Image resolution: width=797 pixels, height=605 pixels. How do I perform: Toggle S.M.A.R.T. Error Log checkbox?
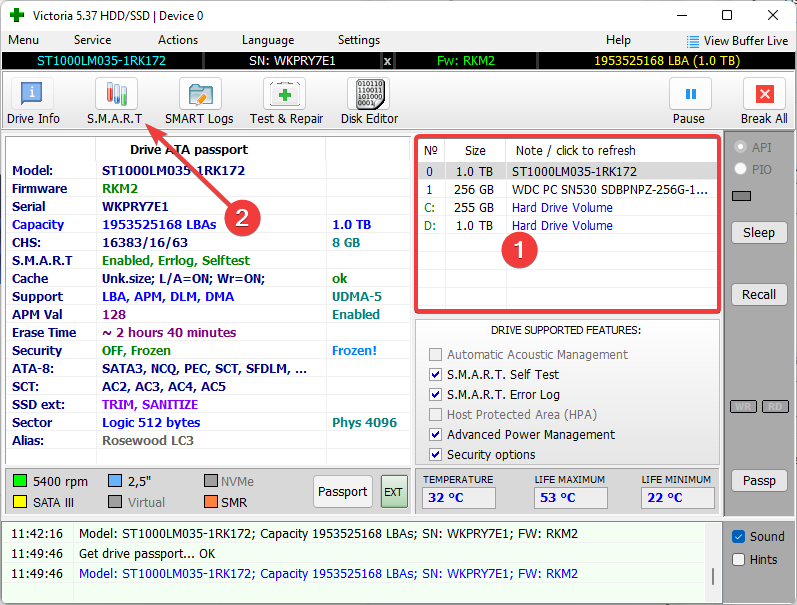click(435, 395)
